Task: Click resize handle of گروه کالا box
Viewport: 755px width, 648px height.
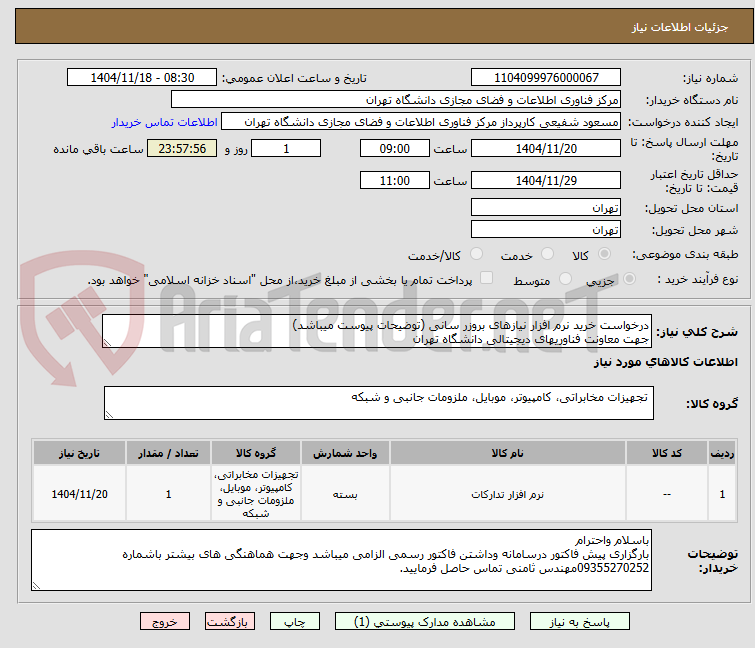Action: pos(109,415)
